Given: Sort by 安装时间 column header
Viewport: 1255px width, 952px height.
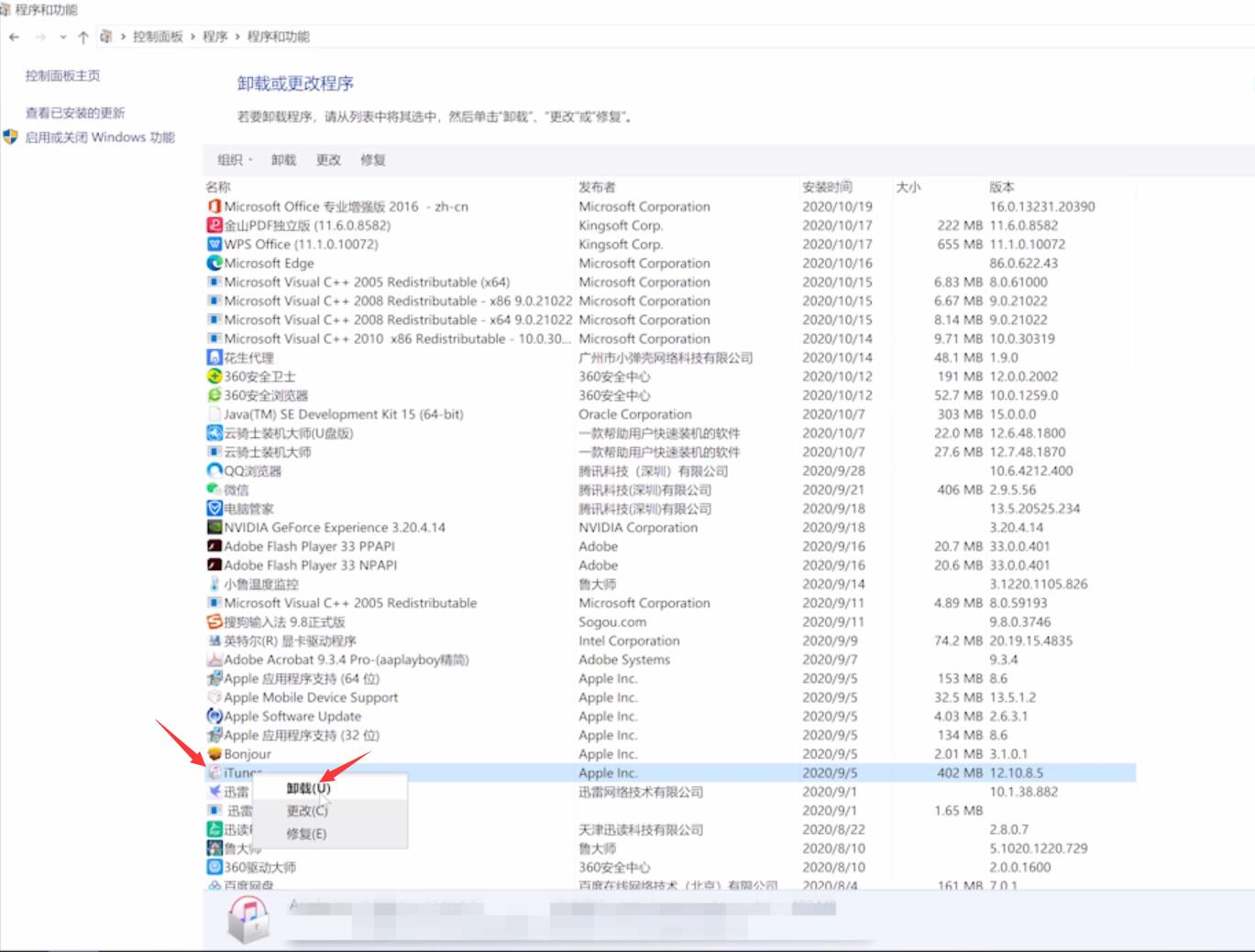Looking at the screenshot, I should pos(827,187).
